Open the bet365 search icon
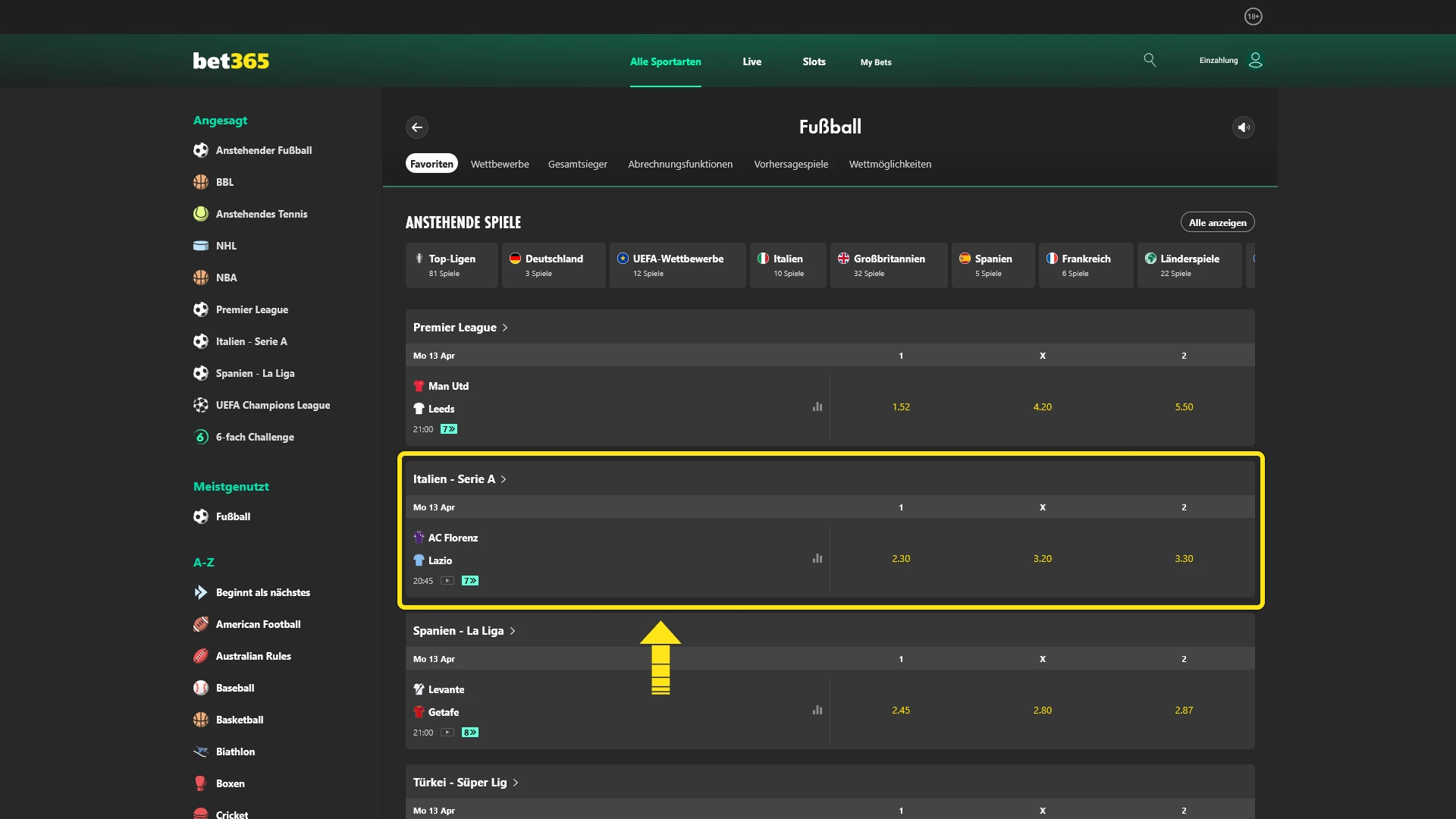1456x819 pixels. pos(1150,60)
